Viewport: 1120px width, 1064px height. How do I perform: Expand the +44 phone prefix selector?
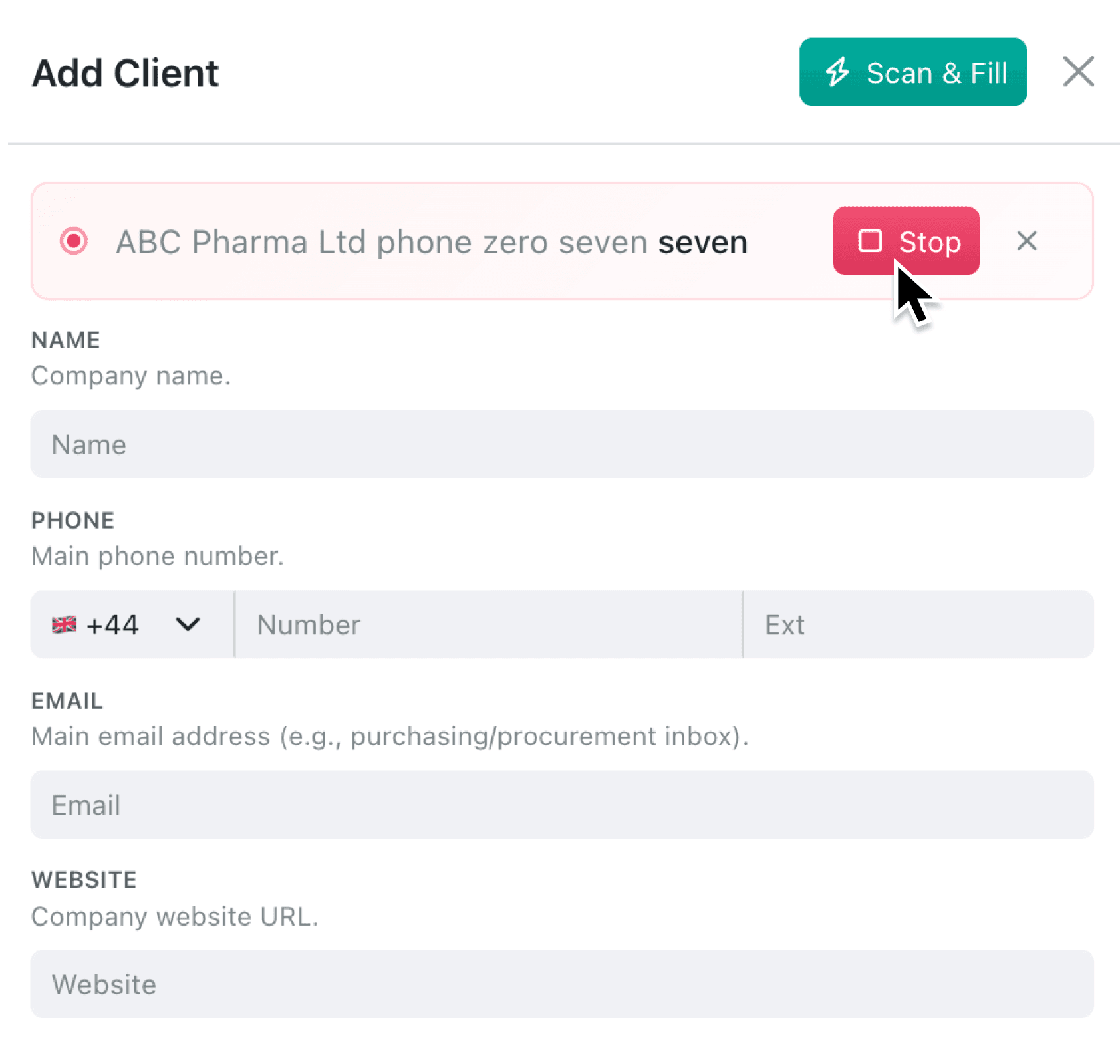point(131,624)
